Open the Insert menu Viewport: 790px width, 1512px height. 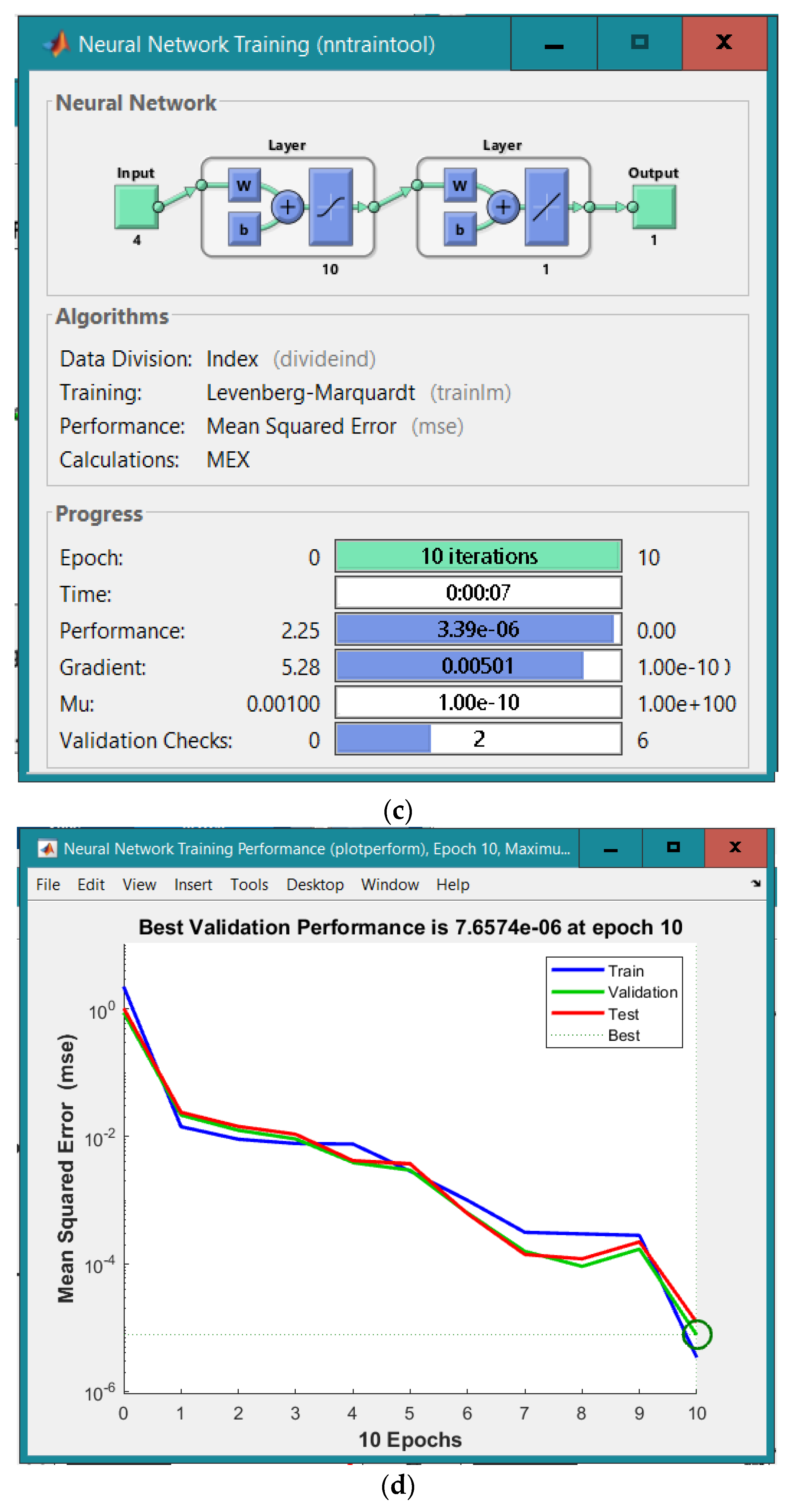pyautogui.click(x=192, y=884)
